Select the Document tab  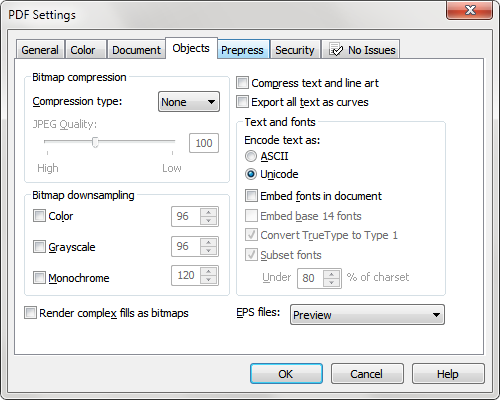(x=136, y=50)
